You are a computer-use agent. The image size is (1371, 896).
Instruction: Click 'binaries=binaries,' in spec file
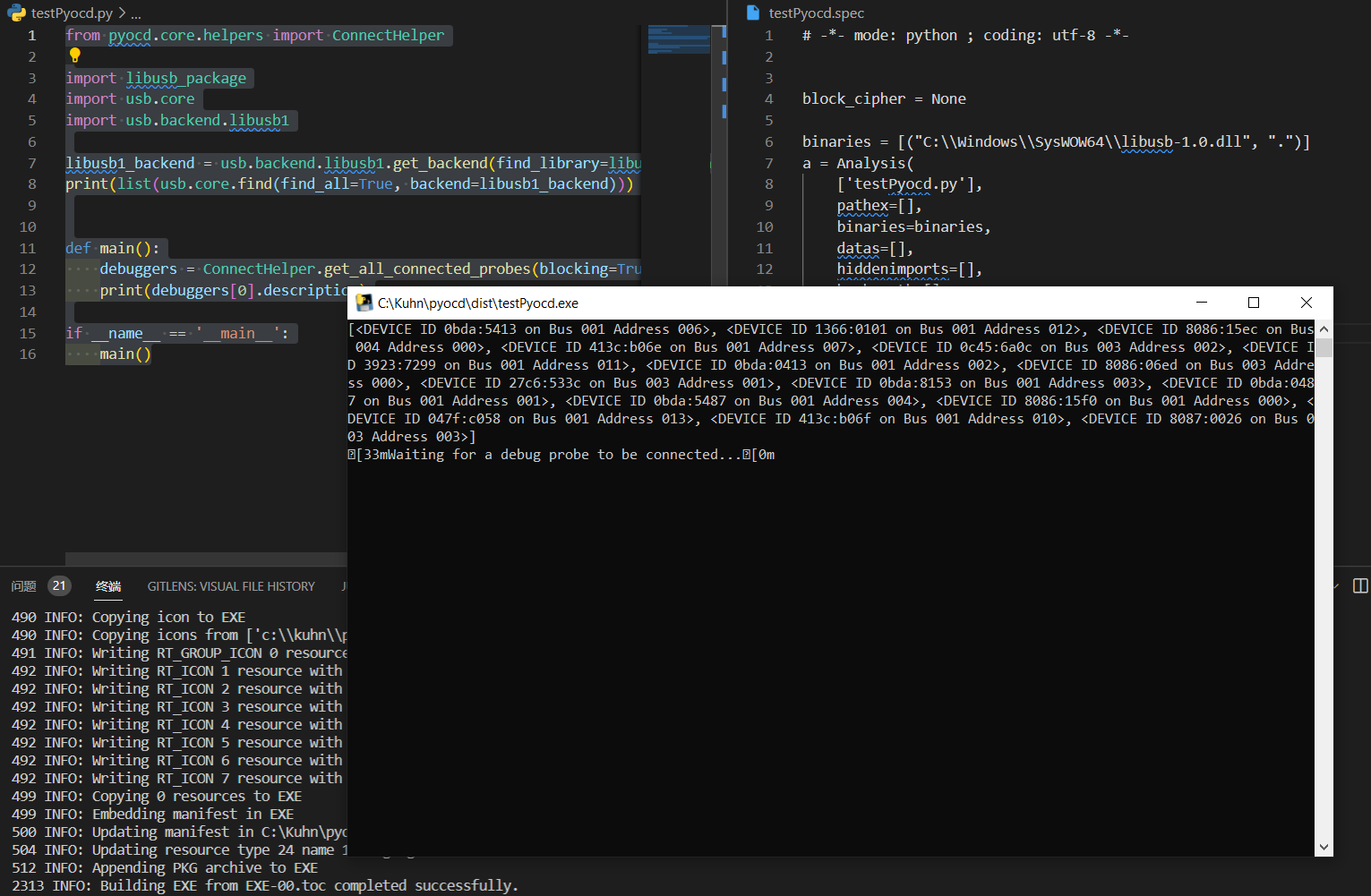(913, 227)
